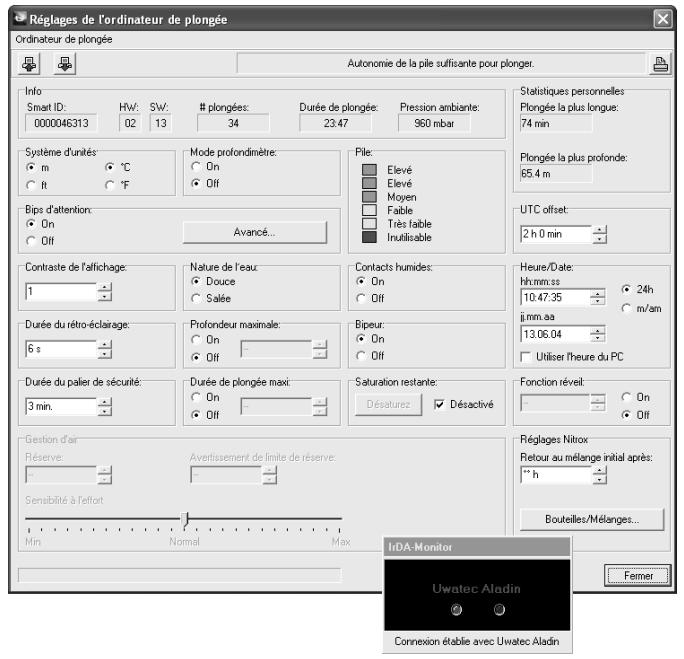Uncheck the Désactivé checkbox

tap(440, 404)
